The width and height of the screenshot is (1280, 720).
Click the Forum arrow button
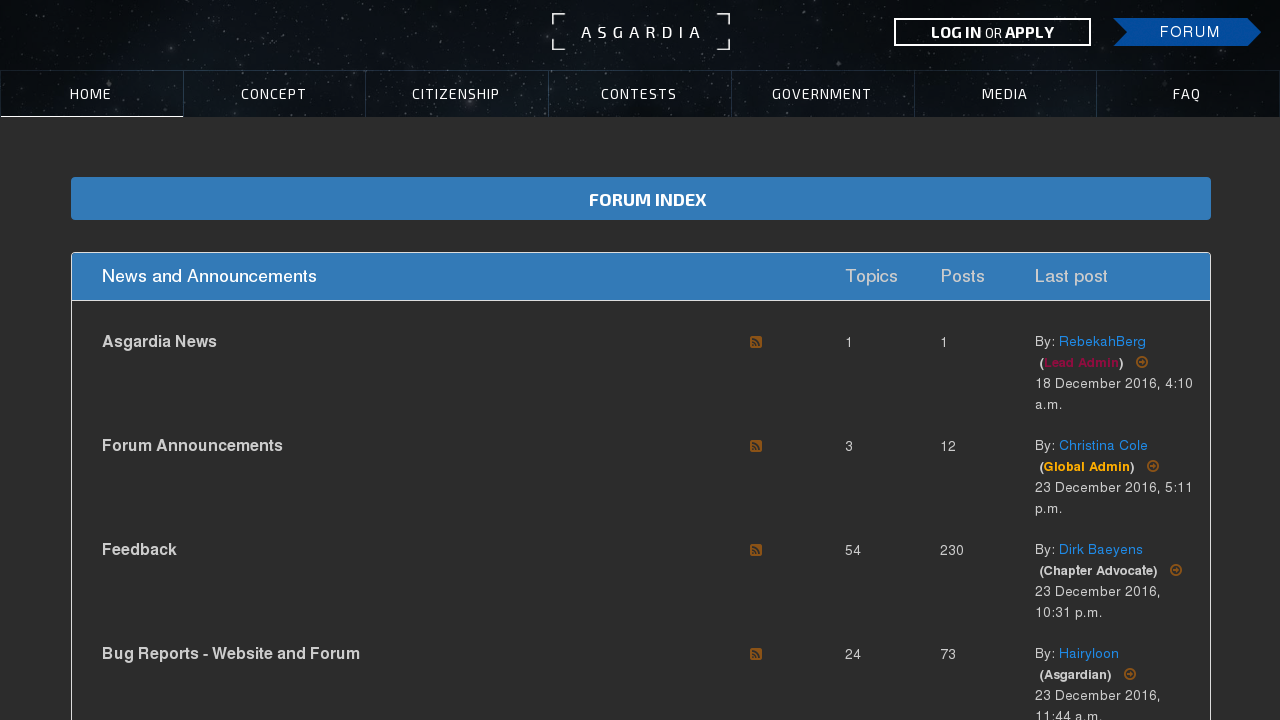coord(1187,32)
